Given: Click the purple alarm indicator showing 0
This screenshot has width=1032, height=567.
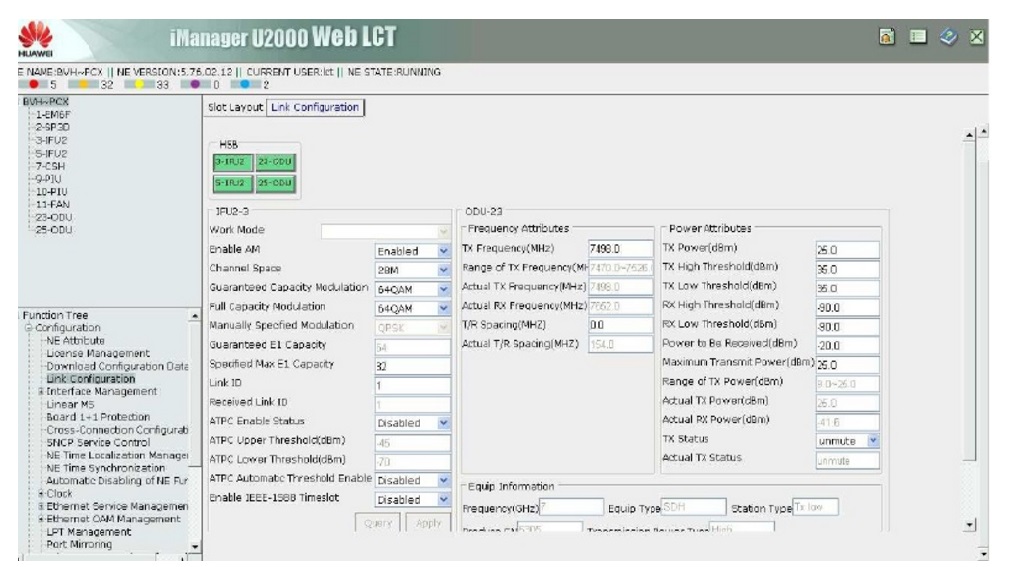Looking at the screenshot, I should (x=195, y=84).
